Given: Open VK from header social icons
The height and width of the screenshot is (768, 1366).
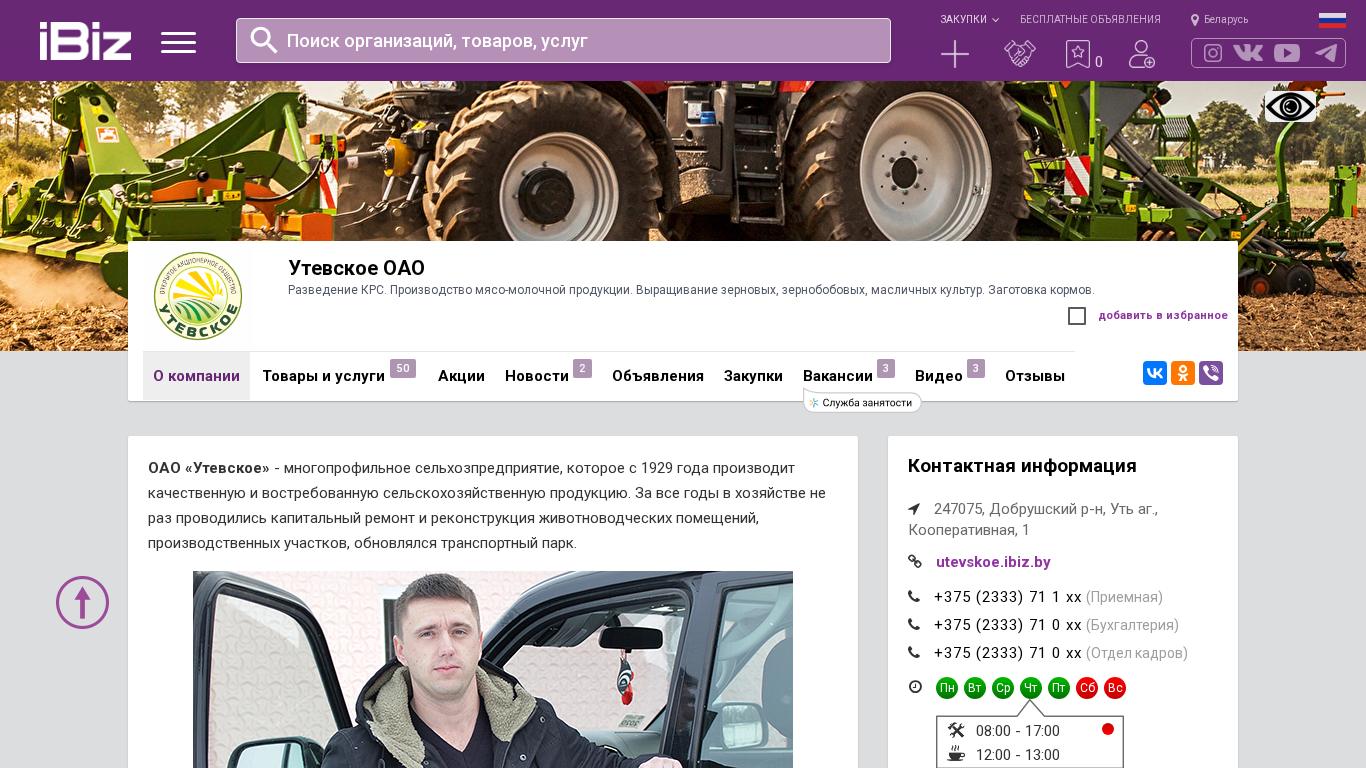Looking at the screenshot, I should pos(1248,53).
